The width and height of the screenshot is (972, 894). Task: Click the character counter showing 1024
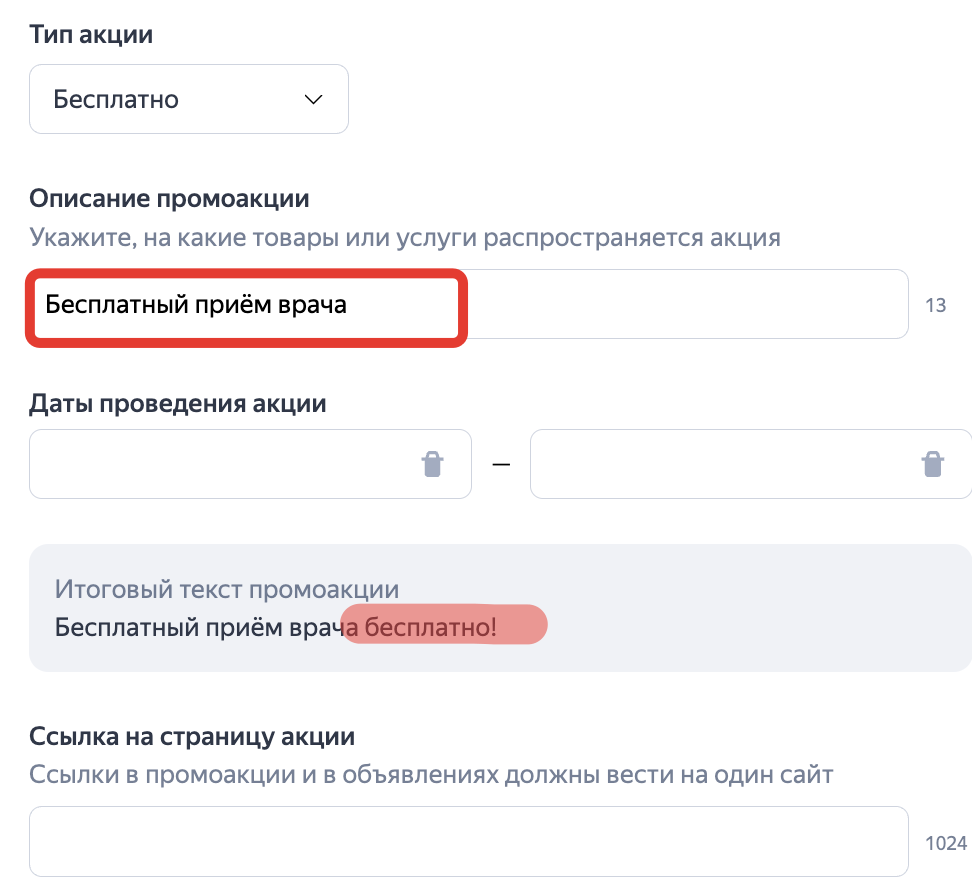945,843
